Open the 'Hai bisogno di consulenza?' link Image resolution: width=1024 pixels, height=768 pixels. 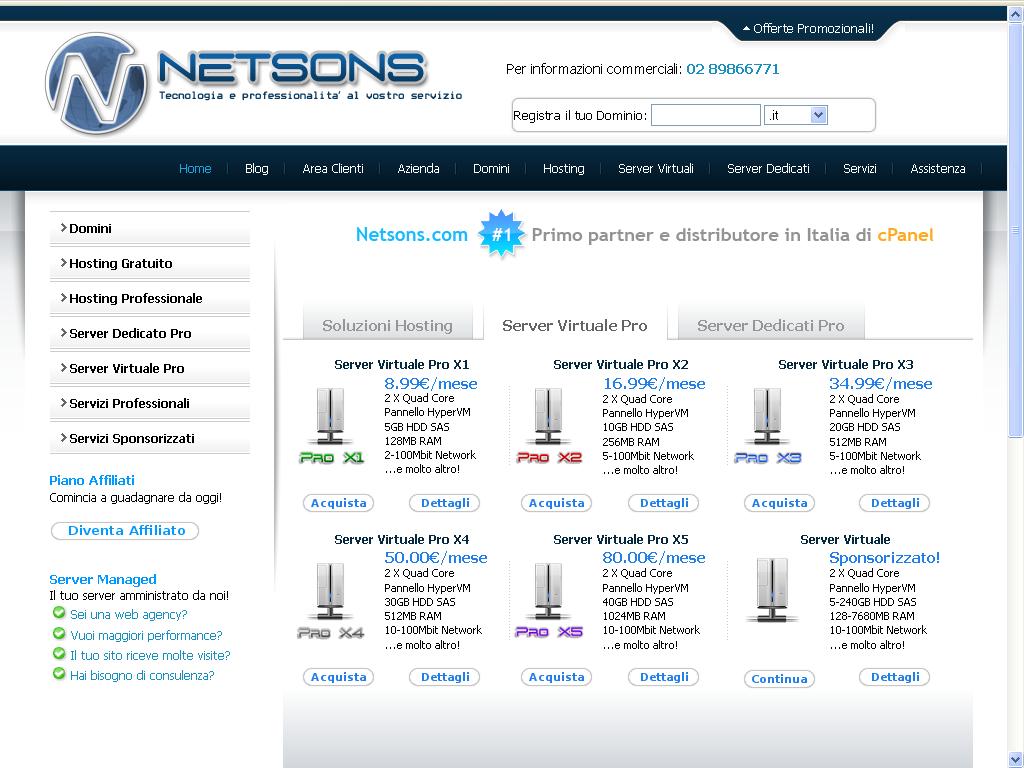point(142,676)
